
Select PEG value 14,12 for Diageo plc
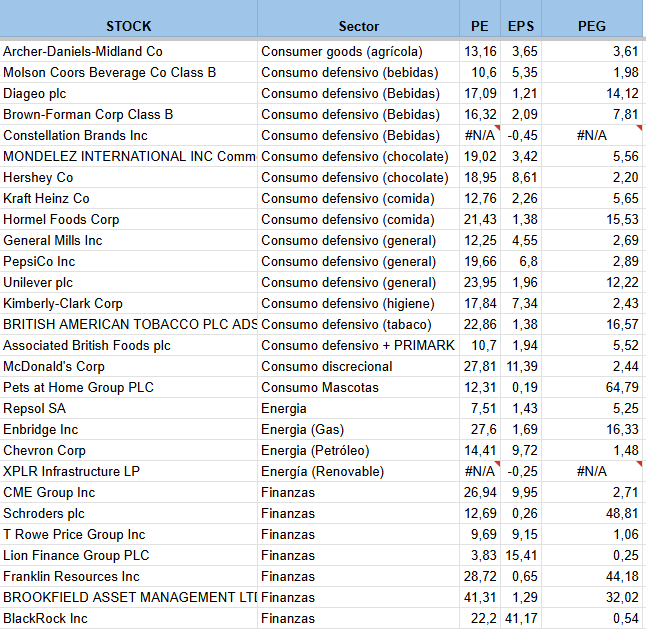click(592, 94)
